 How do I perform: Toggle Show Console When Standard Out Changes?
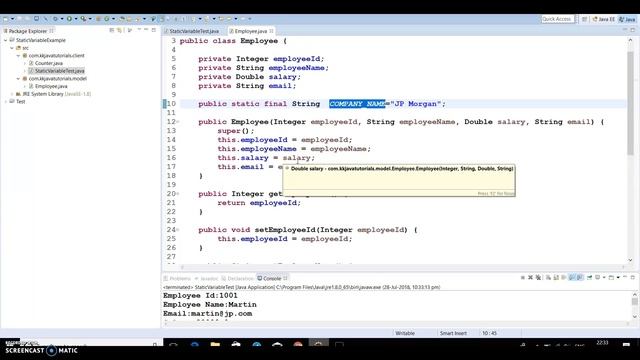pyautogui.click(x=572, y=278)
